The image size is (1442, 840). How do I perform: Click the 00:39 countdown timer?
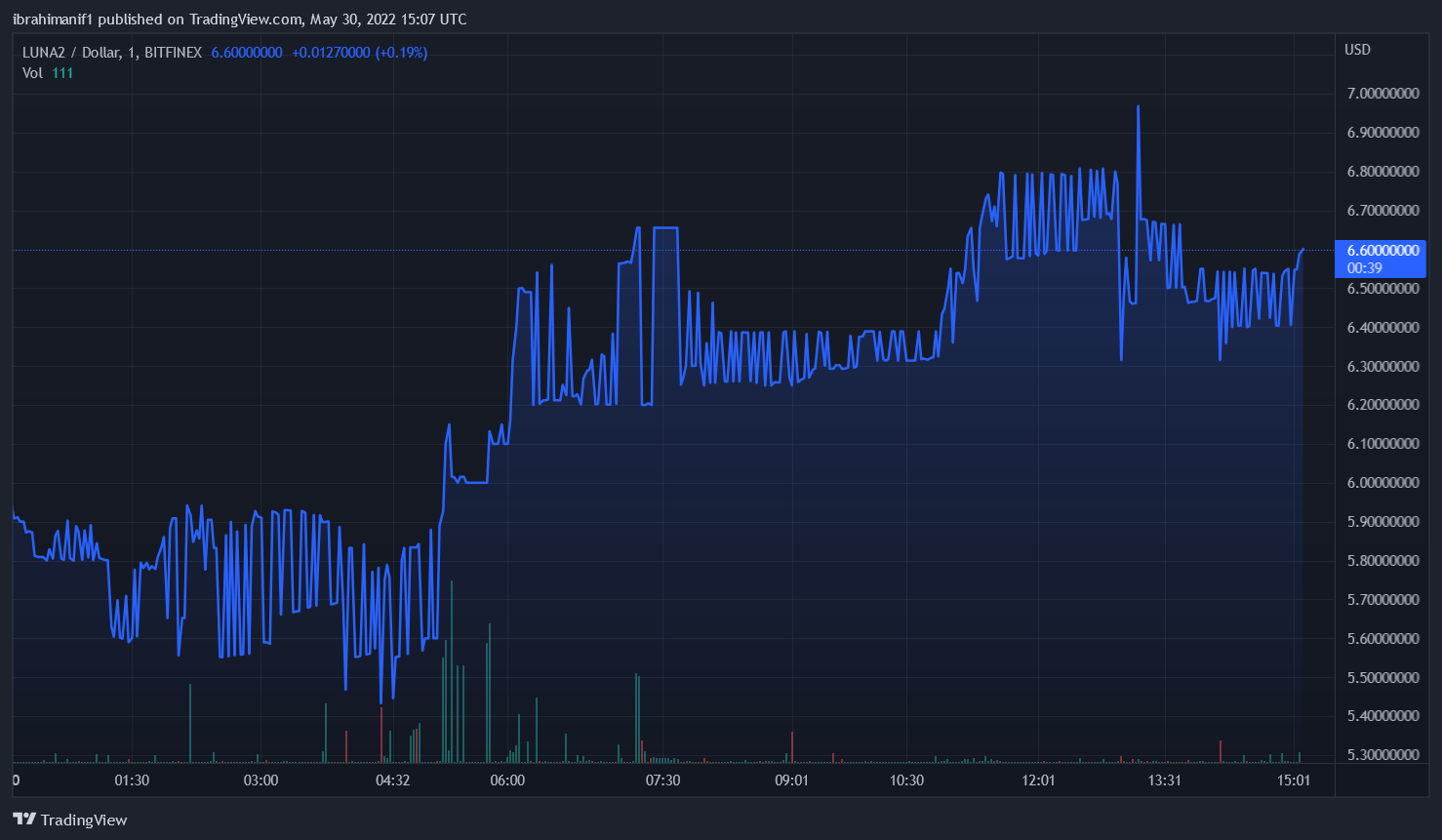[x=1365, y=268]
